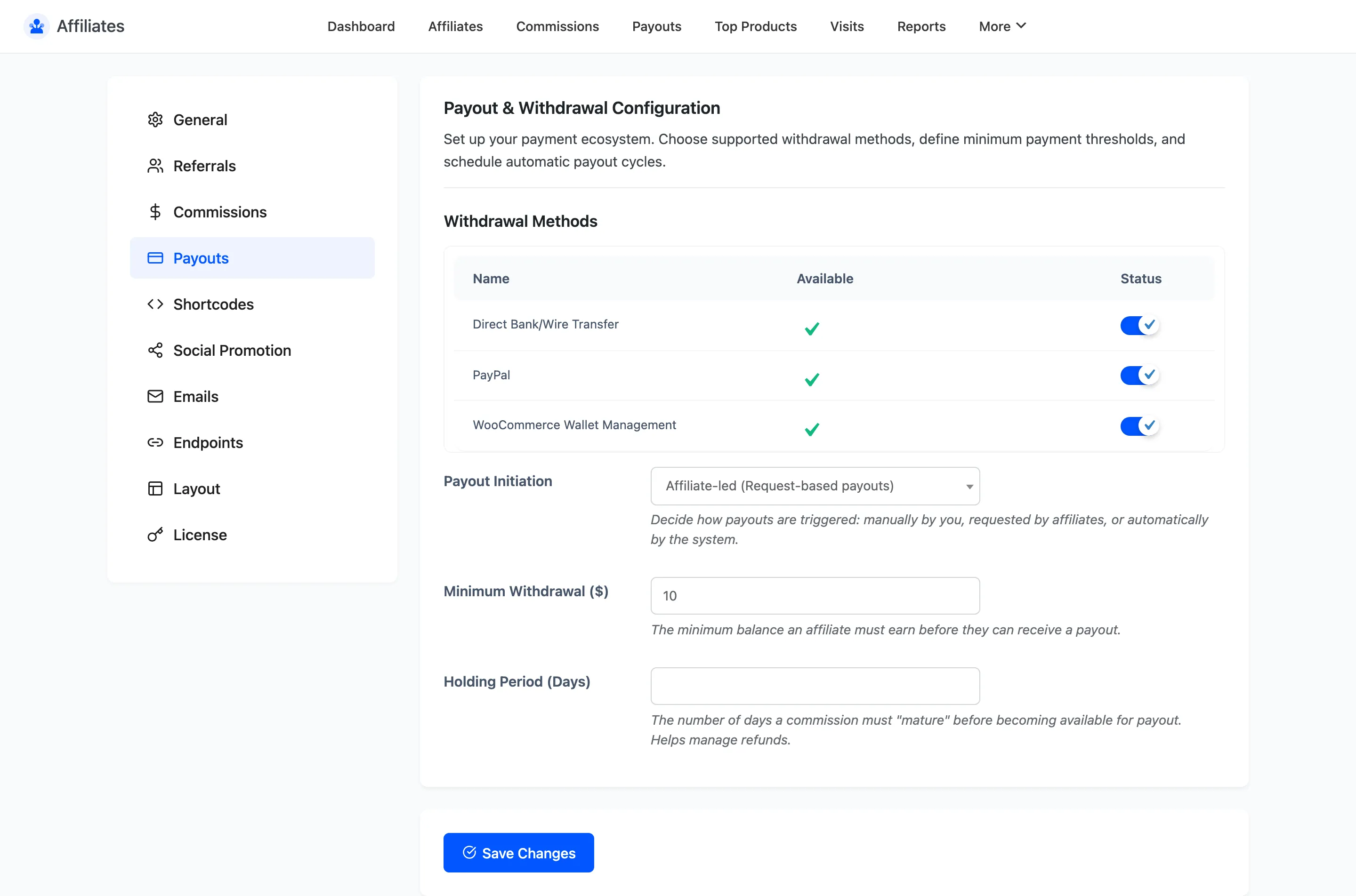The width and height of the screenshot is (1356, 896).
Task: Click the General gear icon
Action: pos(155,120)
